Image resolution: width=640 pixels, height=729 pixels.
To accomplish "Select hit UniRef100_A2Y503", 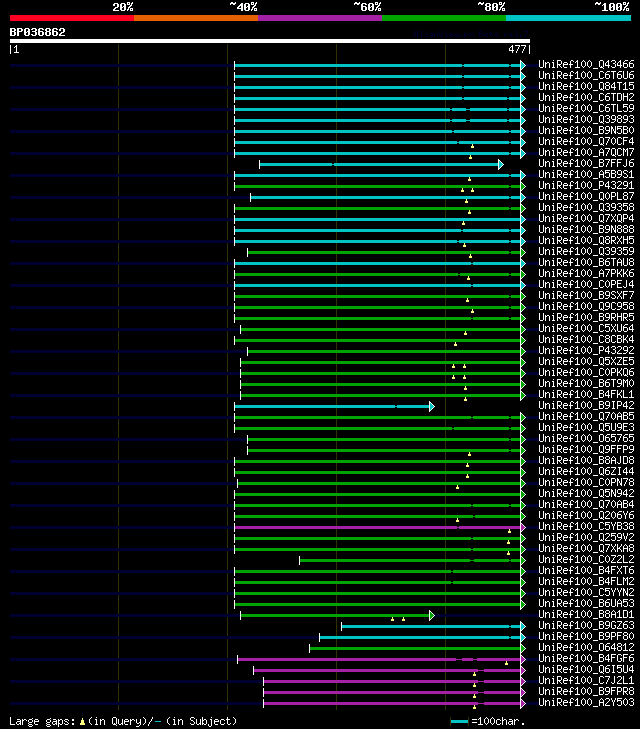I will pyautogui.click(x=586, y=703).
